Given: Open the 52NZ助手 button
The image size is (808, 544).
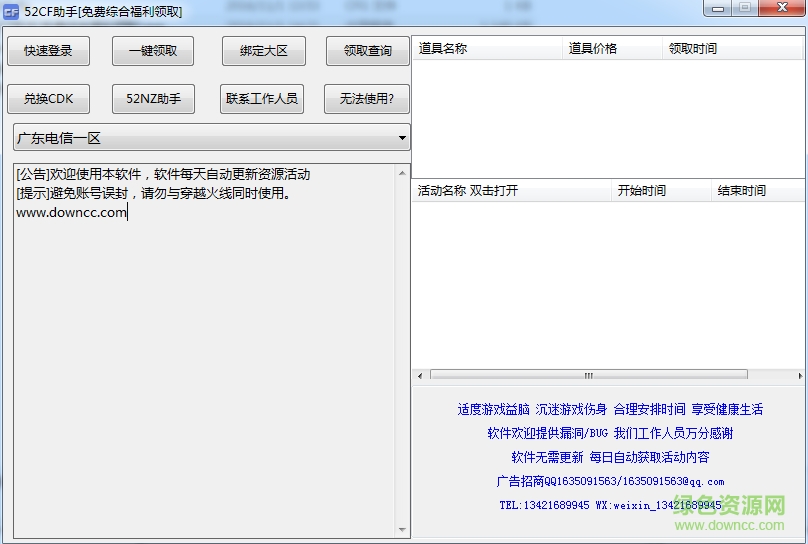Looking at the screenshot, I should 154,99.
